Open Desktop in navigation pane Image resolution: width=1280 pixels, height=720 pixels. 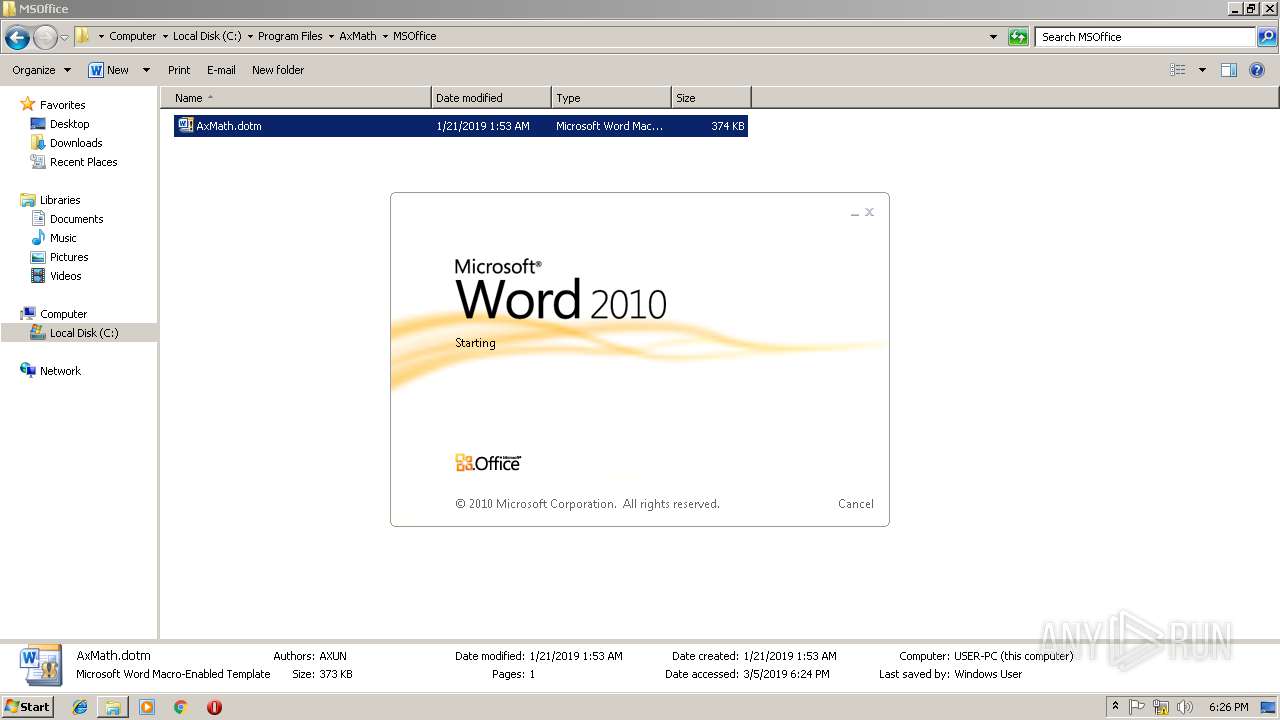69,124
